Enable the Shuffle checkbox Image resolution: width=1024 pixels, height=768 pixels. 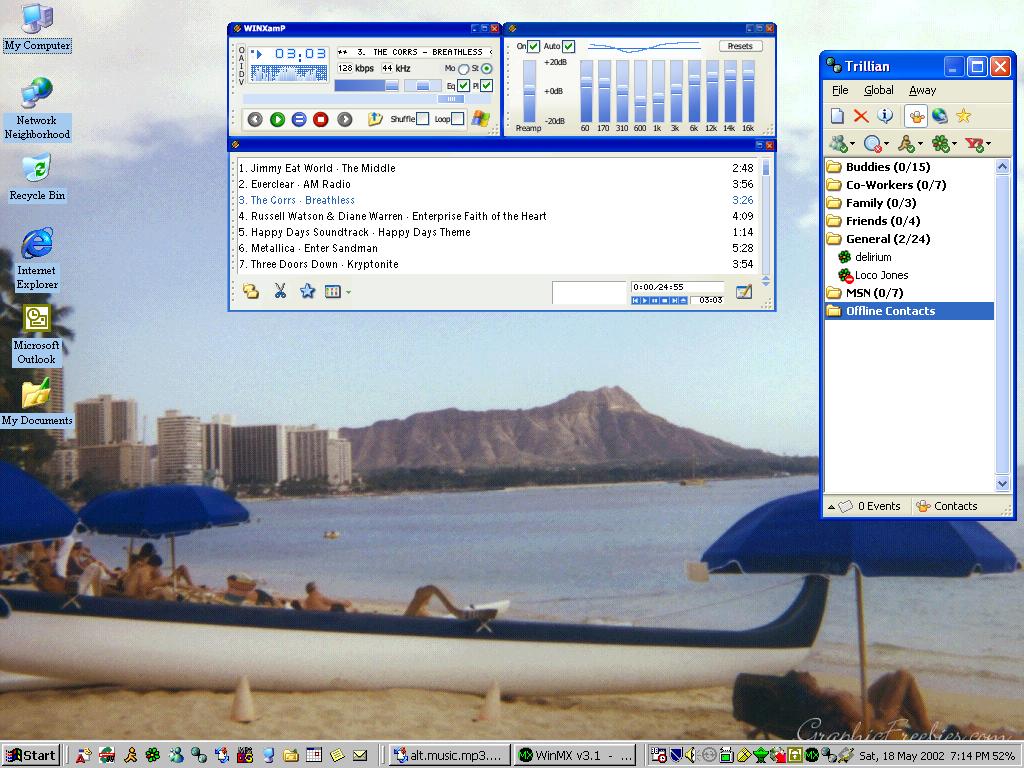(422, 119)
